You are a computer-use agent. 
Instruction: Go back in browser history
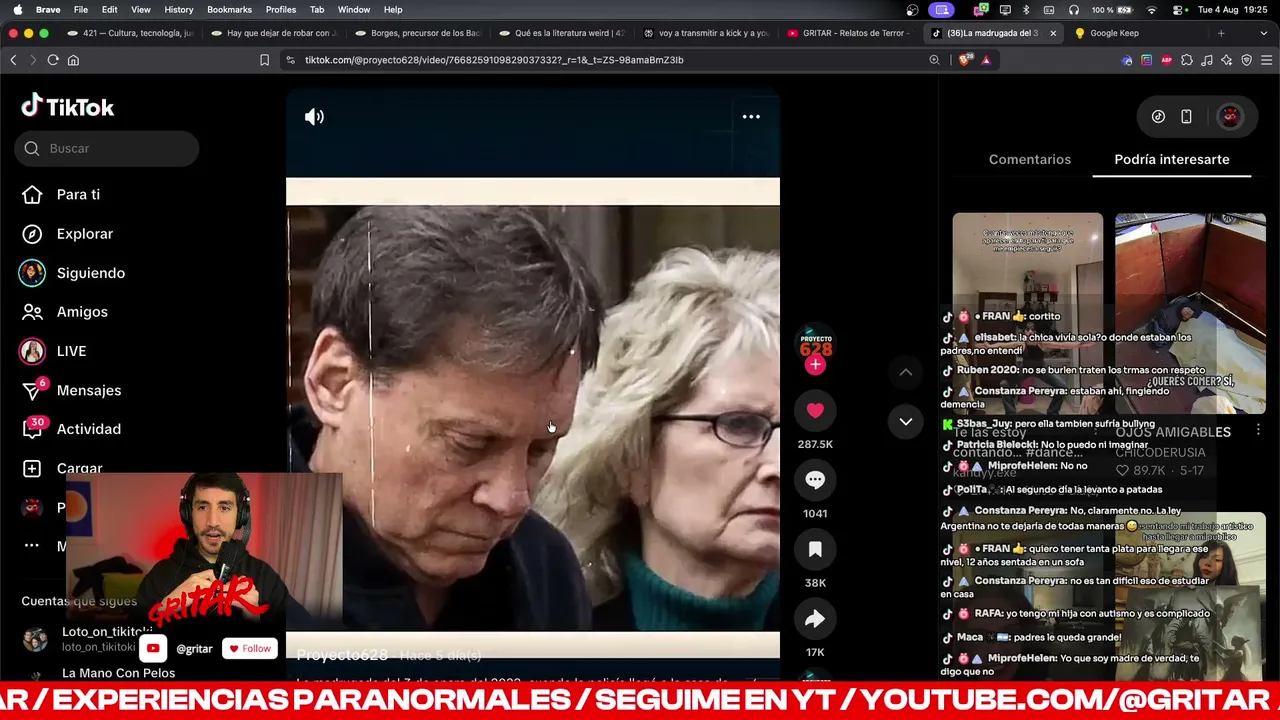tap(13, 60)
